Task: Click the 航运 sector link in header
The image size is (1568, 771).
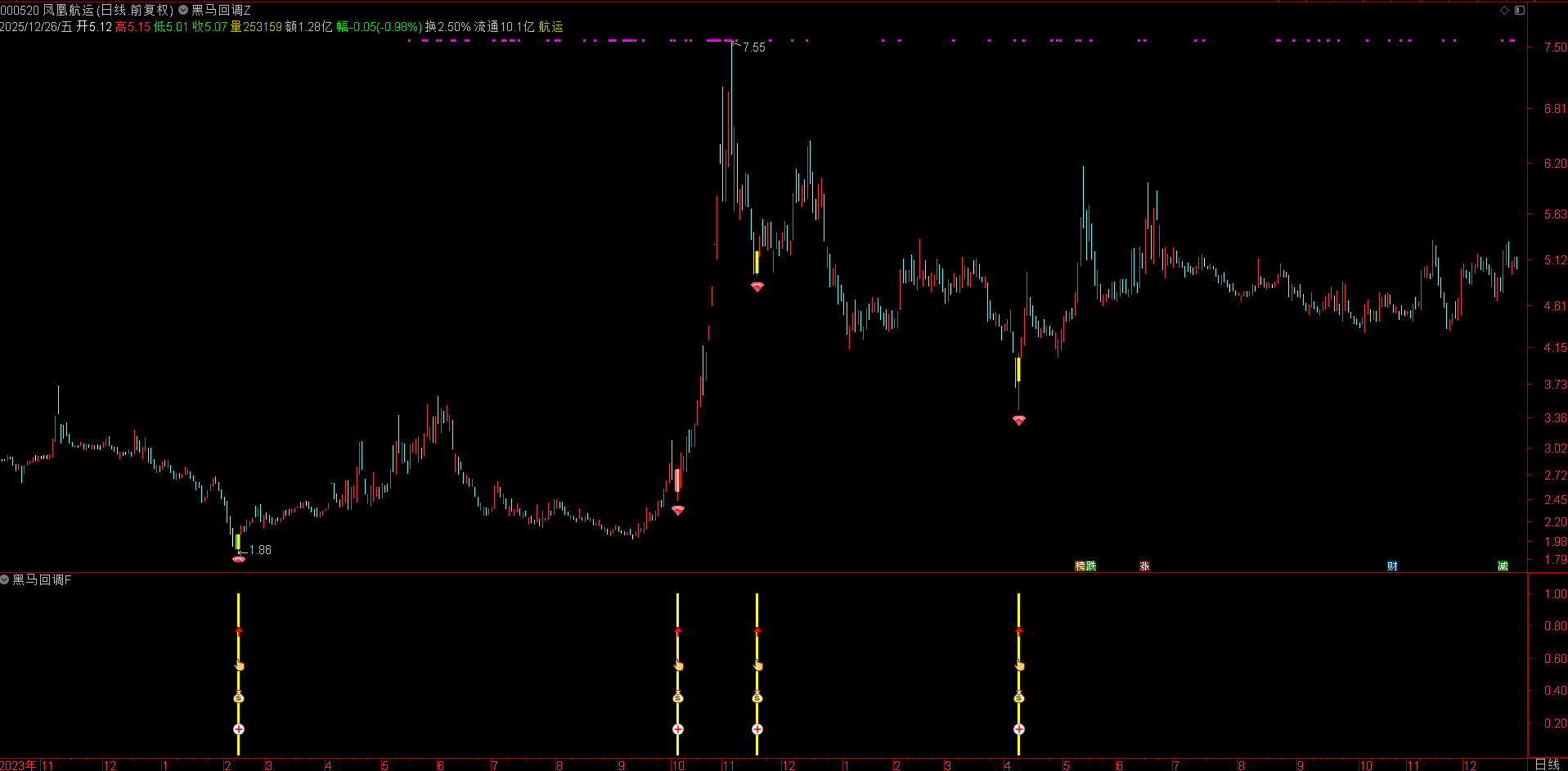Action: pyautogui.click(x=550, y=26)
